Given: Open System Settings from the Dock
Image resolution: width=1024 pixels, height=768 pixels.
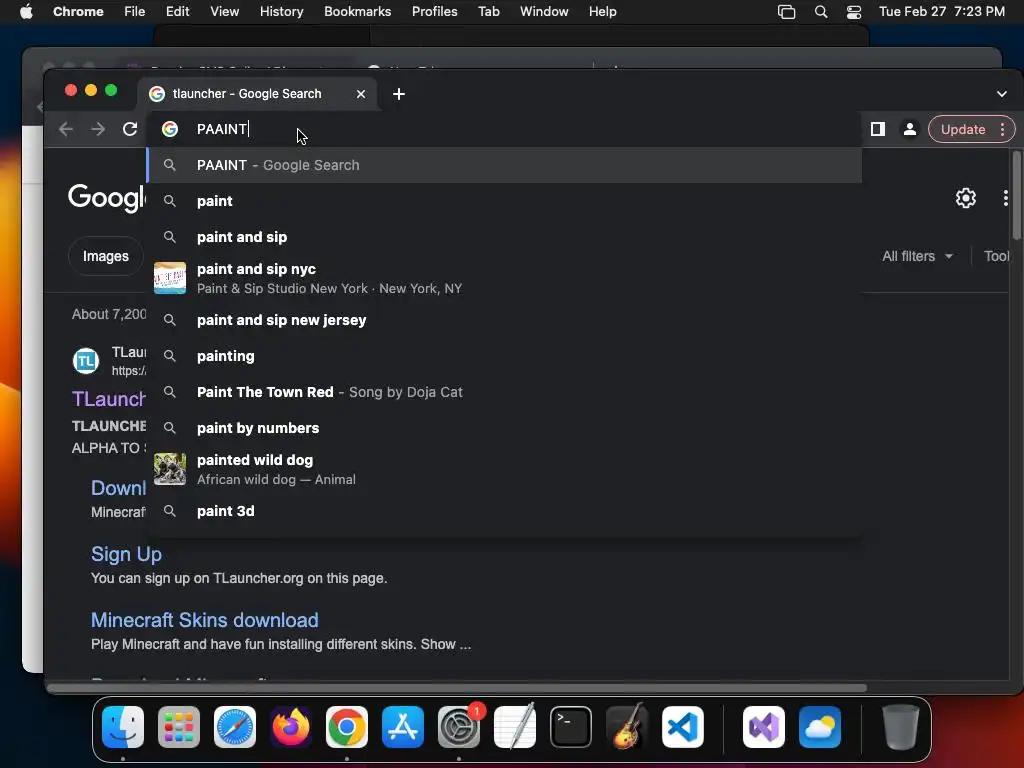Looking at the screenshot, I should click(x=458, y=727).
